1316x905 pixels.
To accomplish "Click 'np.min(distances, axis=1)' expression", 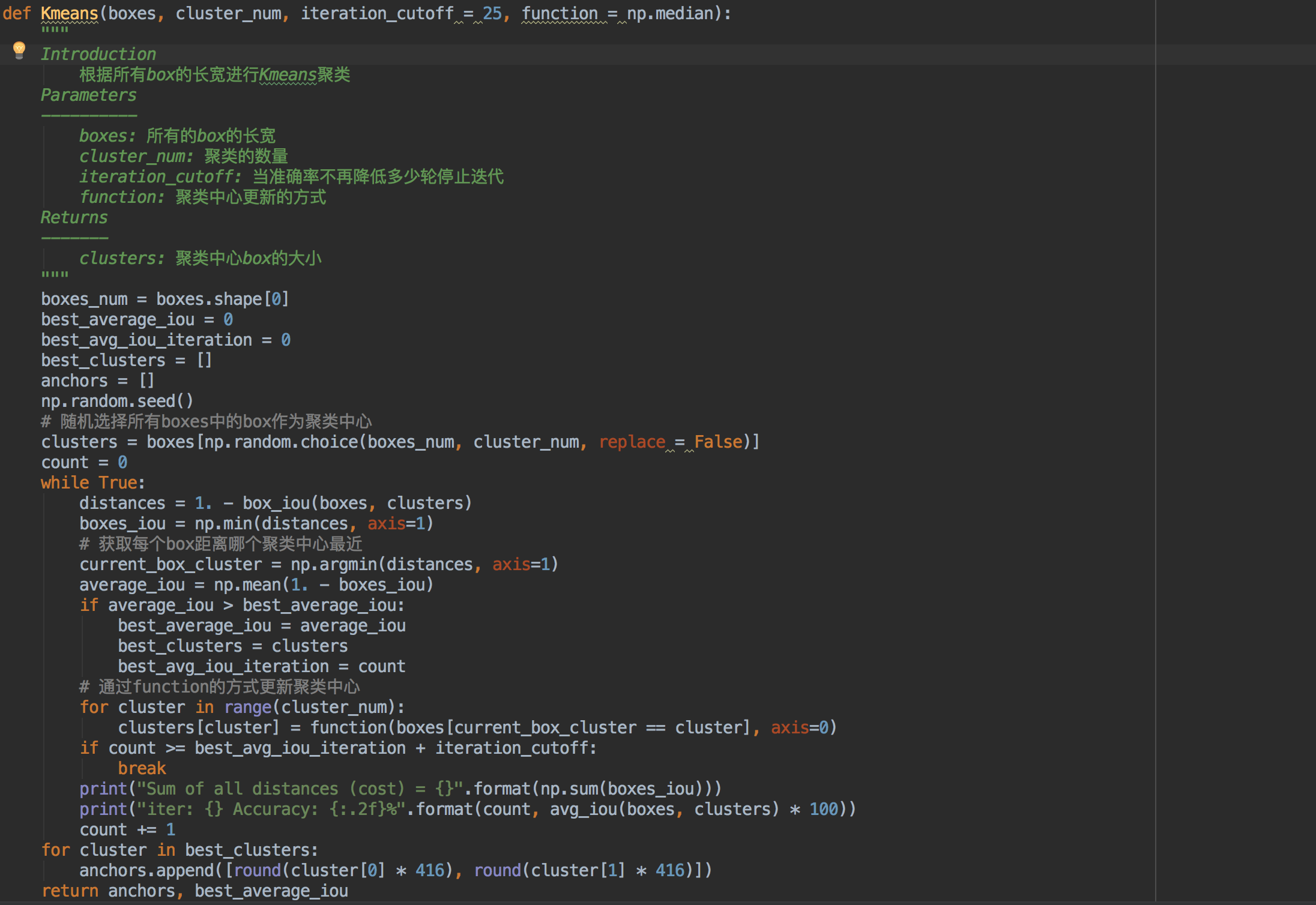I will click(x=314, y=523).
